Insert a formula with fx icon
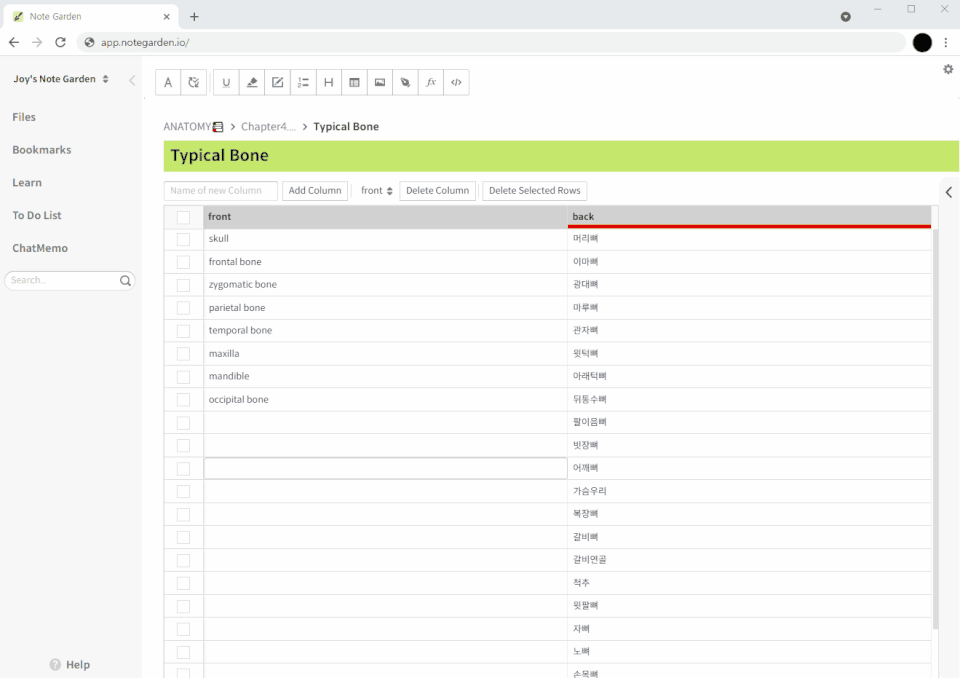960x678 pixels. [431, 83]
